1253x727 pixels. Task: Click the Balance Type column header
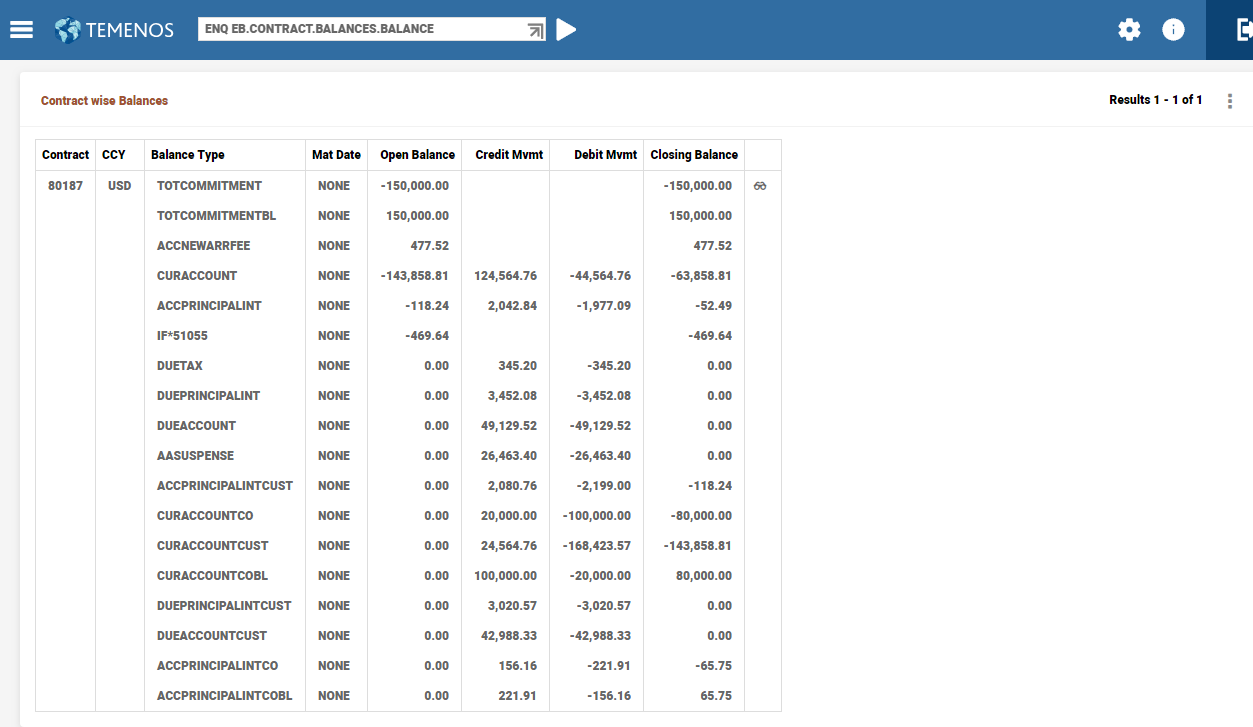point(188,155)
